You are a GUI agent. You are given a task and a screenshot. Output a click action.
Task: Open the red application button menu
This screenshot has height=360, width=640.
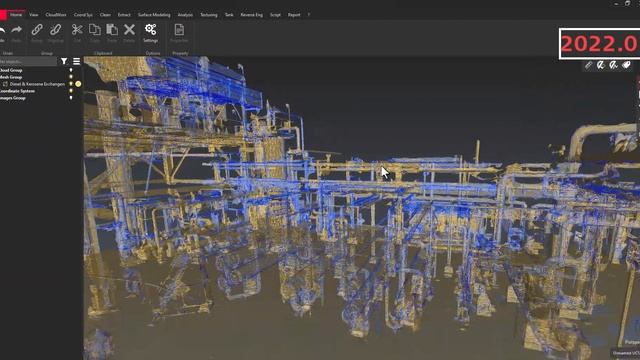[3, 15]
